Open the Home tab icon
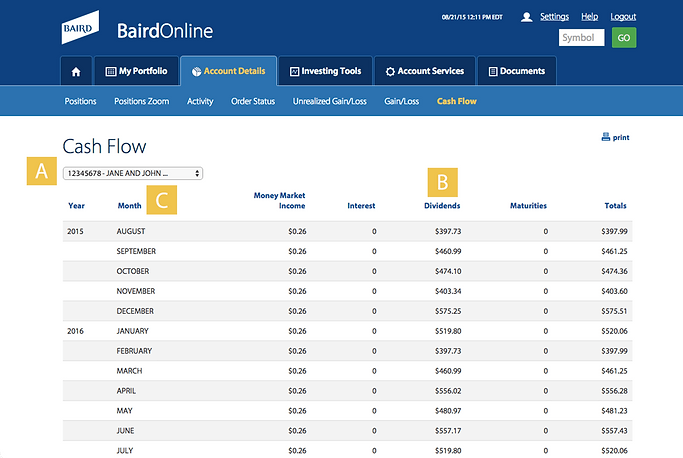683x458 pixels. 76,71
